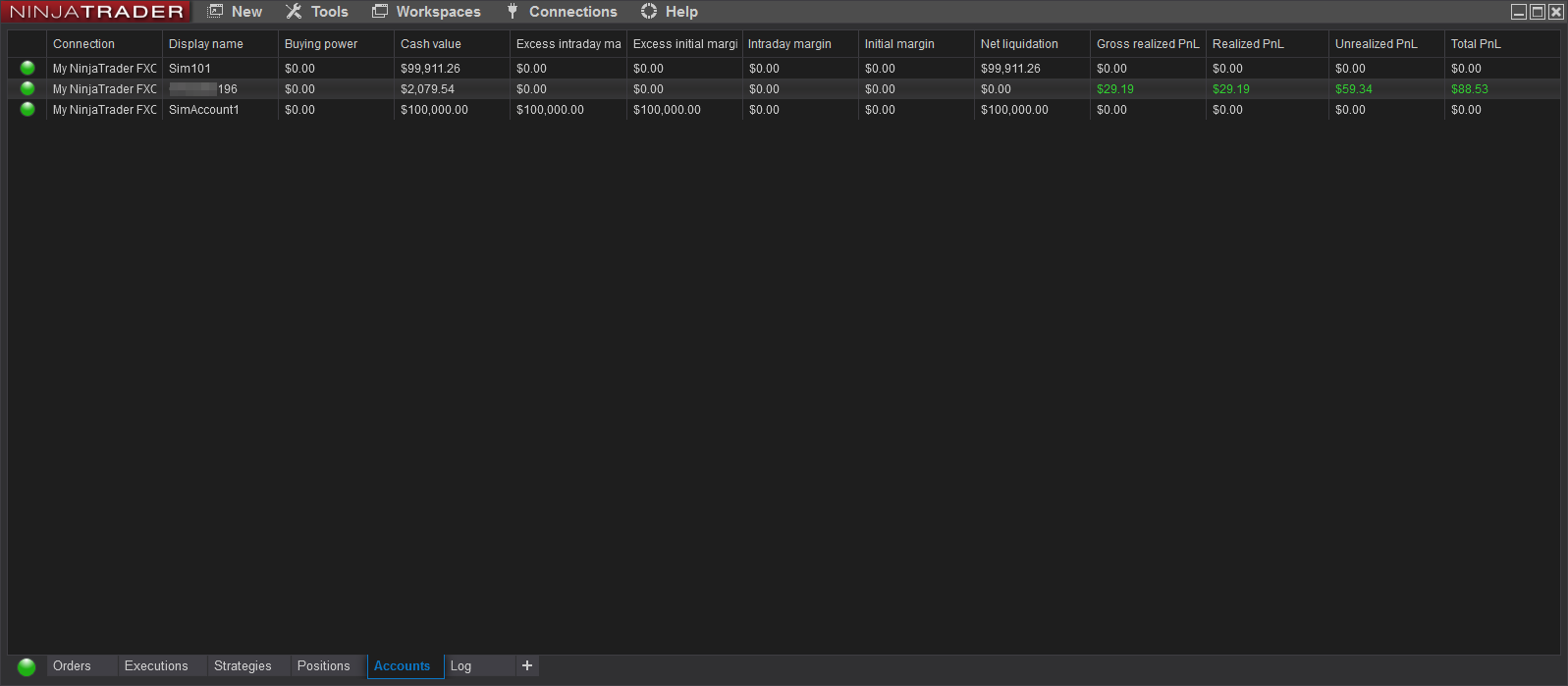The image size is (1568, 686).
Task: Sort by Gross realized PnL header
Action: click(1148, 44)
